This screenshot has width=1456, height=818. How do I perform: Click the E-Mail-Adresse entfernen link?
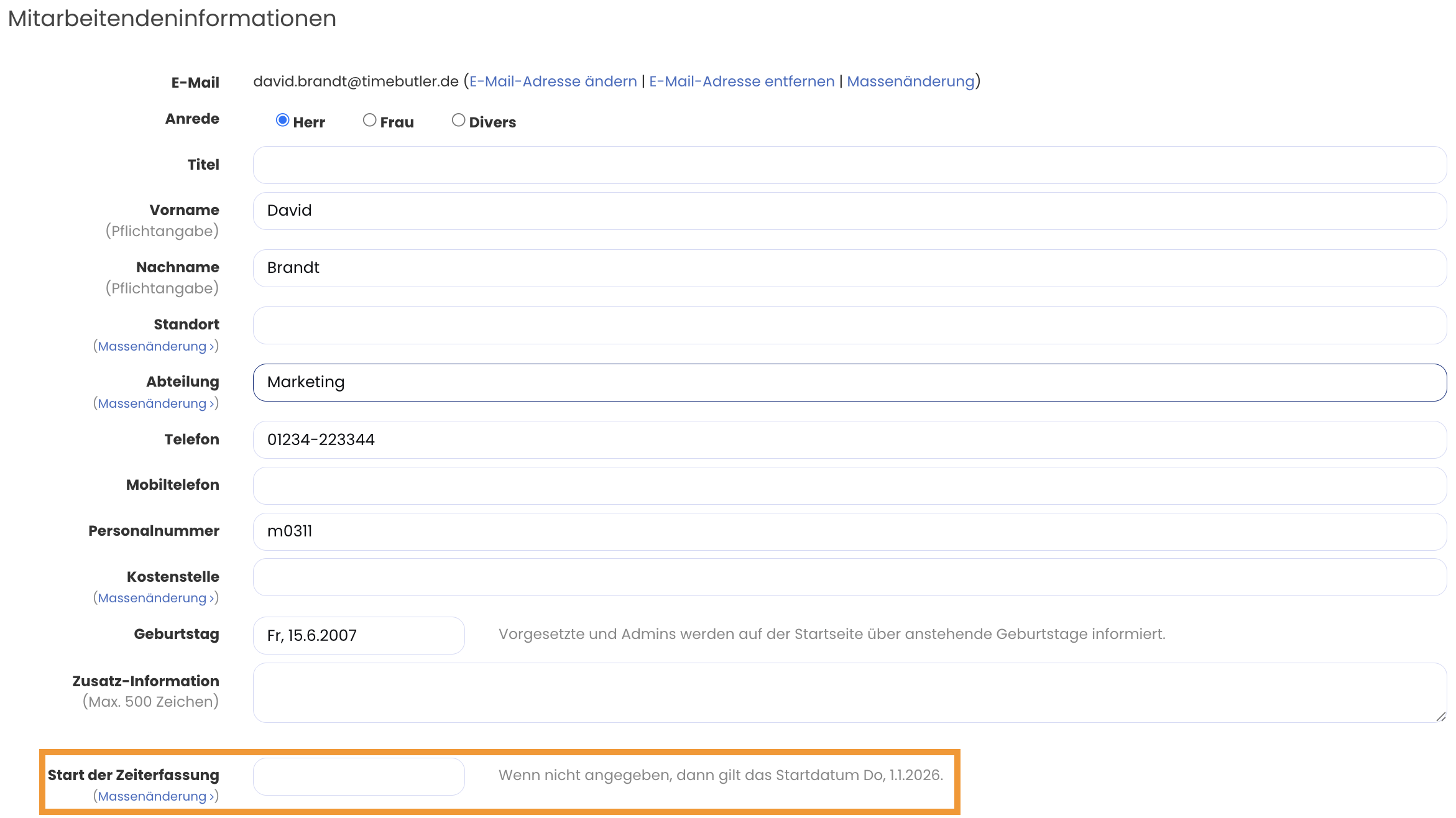(x=742, y=81)
